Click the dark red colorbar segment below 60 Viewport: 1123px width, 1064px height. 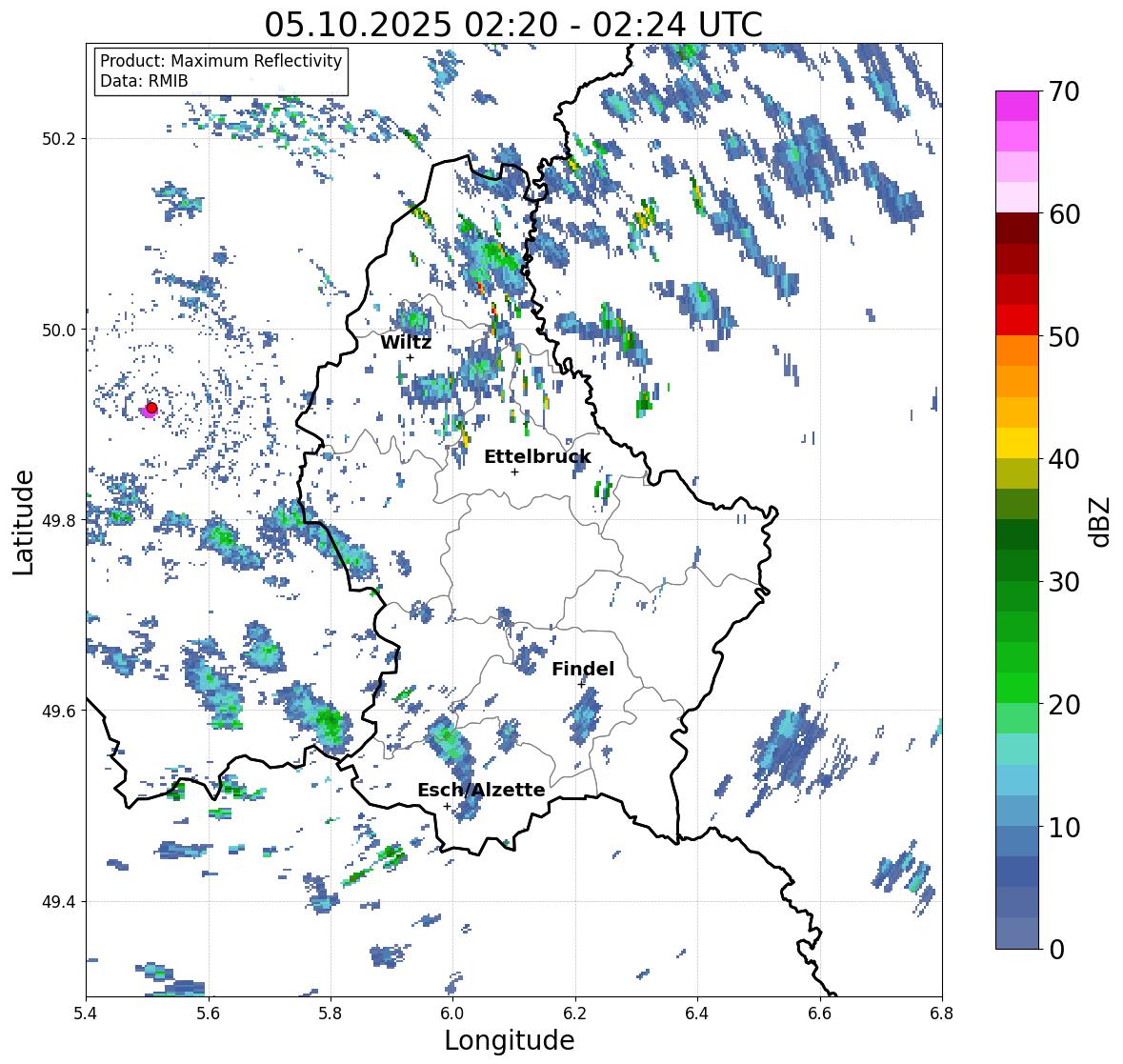click(x=1017, y=228)
